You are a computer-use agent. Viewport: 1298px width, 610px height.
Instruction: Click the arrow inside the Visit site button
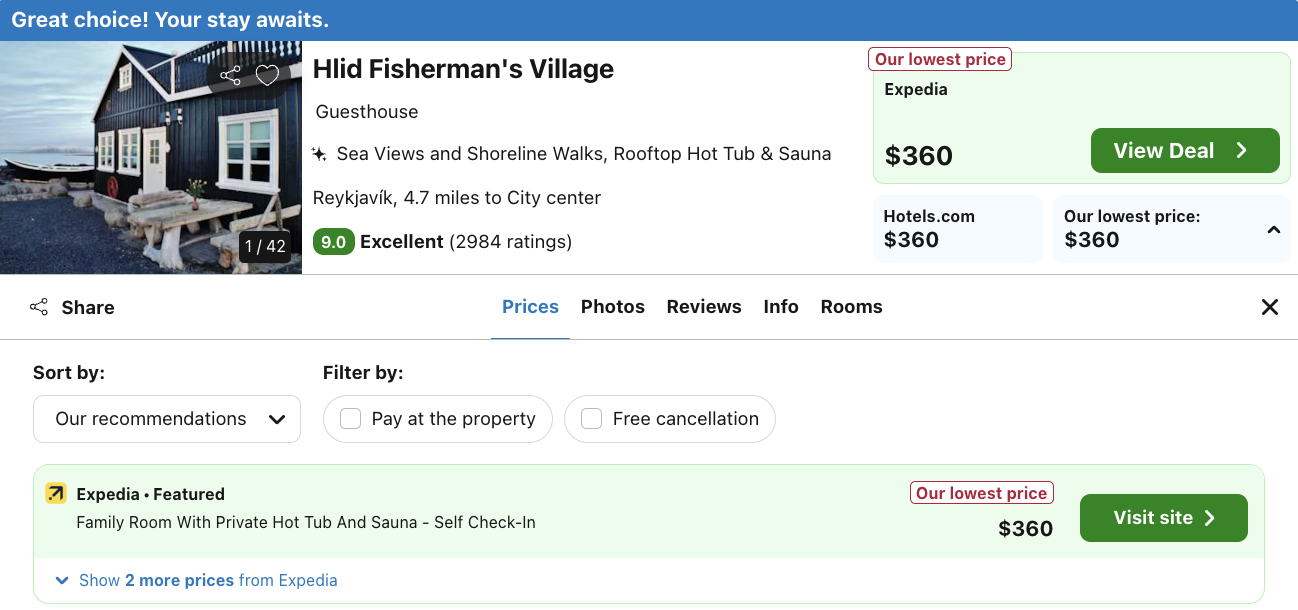1210,518
